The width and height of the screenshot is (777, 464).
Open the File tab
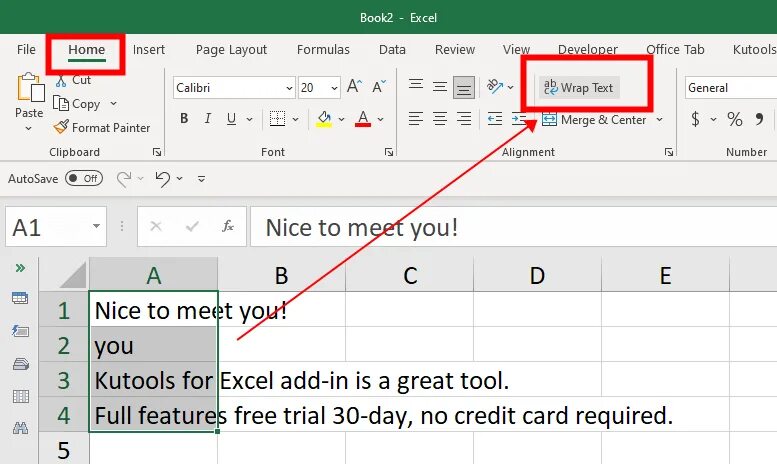coord(26,50)
